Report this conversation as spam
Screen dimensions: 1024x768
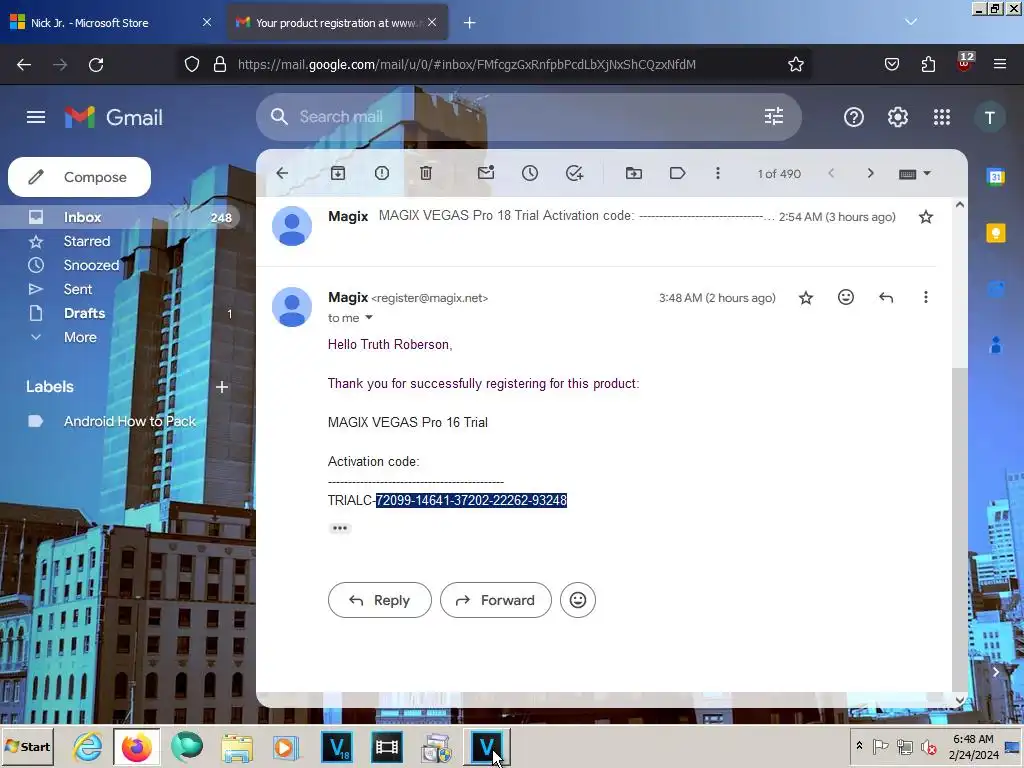tap(382, 173)
